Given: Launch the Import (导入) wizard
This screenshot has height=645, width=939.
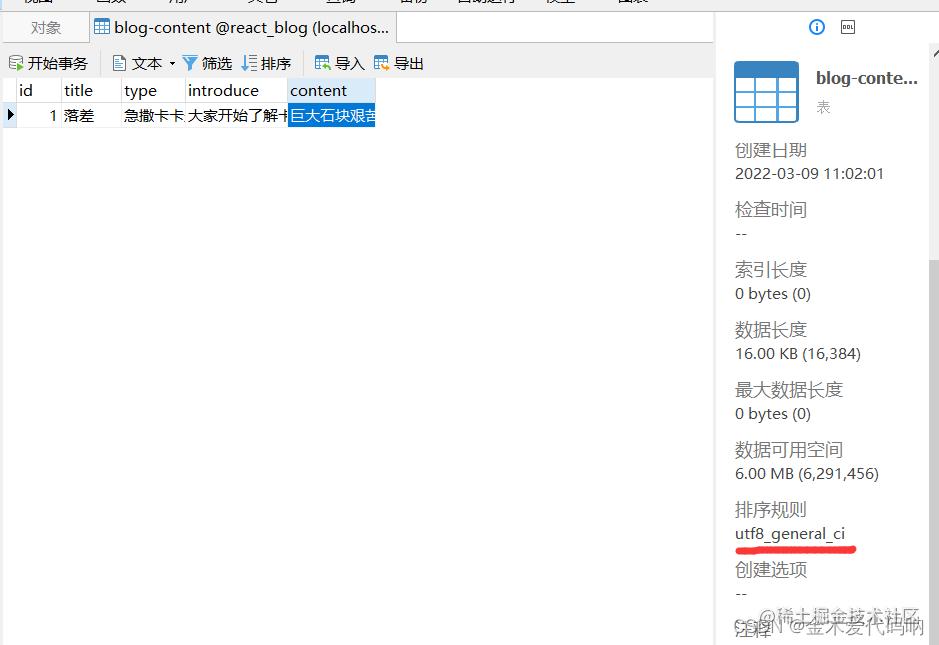Looking at the screenshot, I should [x=339, y=63].
